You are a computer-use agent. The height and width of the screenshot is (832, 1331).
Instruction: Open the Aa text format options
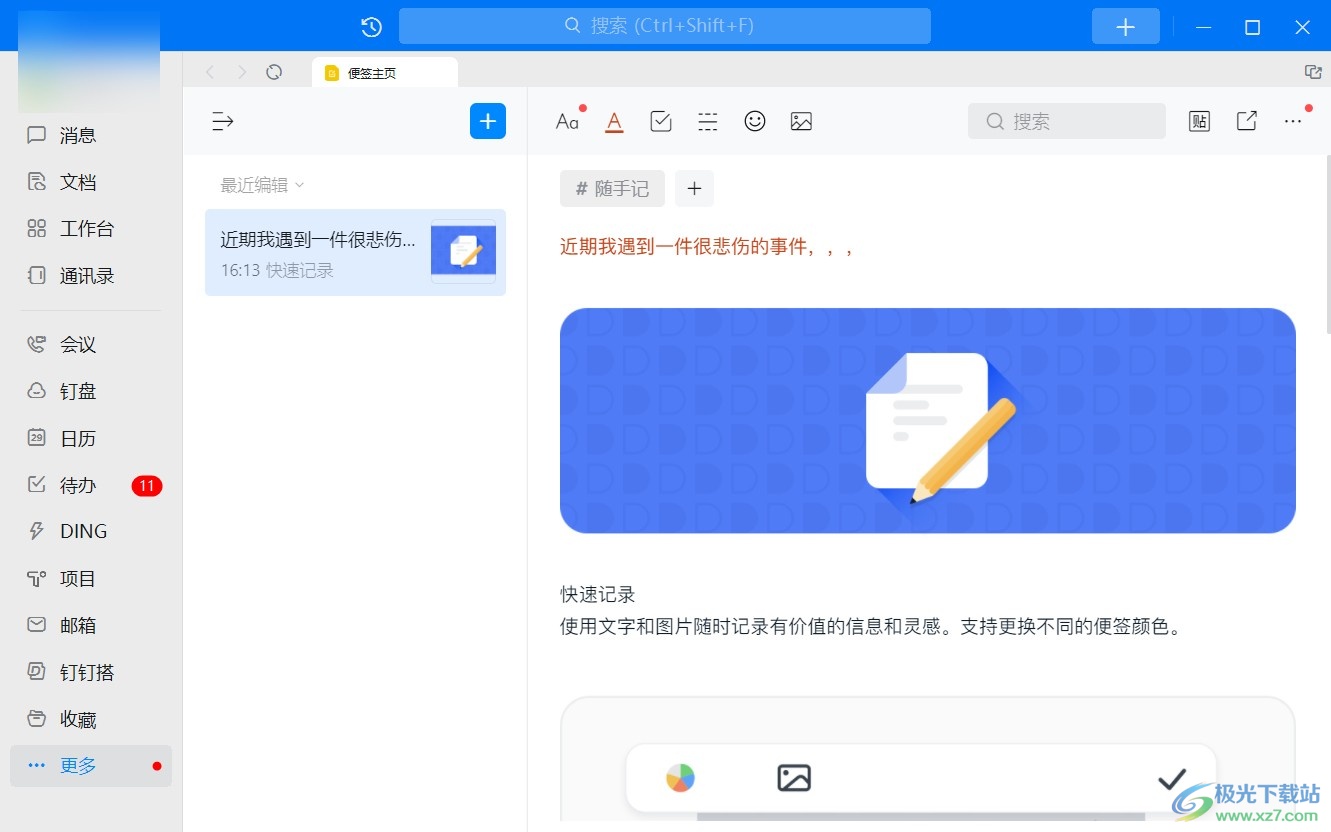[x=568, y=122]
